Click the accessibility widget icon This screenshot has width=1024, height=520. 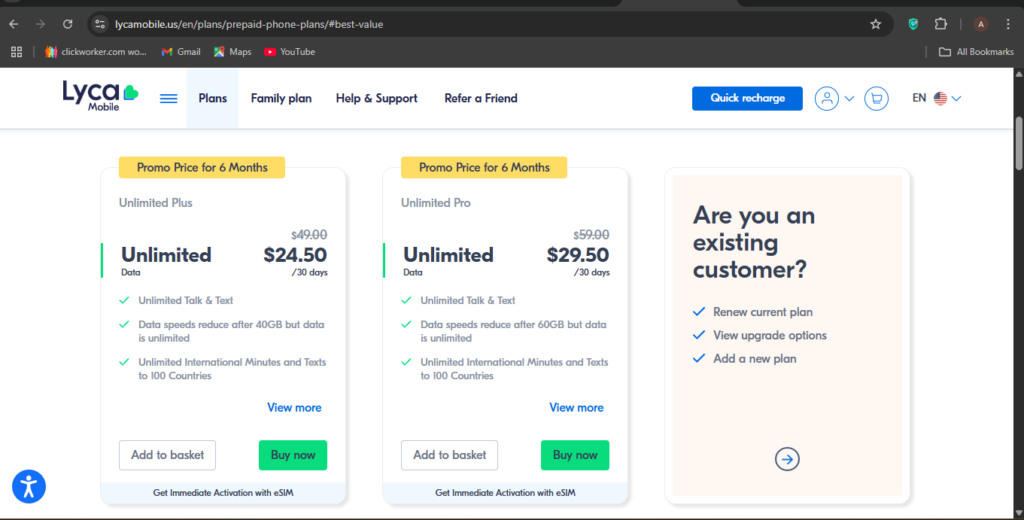29,486
